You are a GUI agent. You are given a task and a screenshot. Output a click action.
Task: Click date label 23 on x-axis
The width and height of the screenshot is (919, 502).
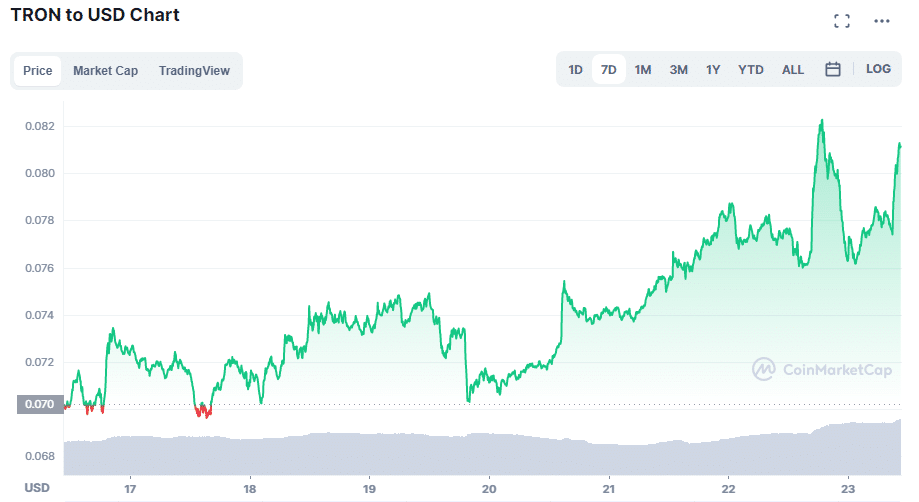(x=848, y=489)
